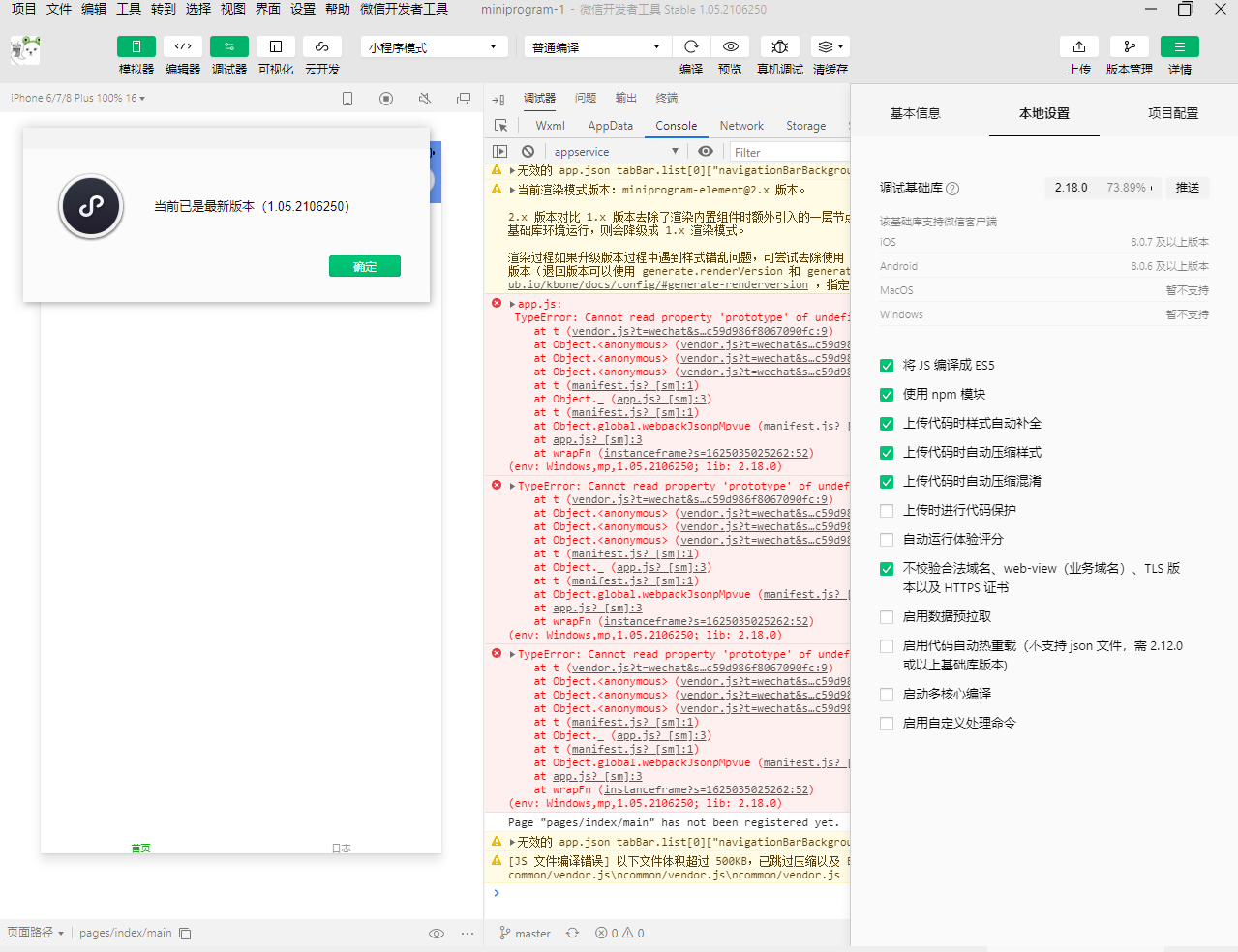The height and width of the screenshot is (952, 1238).
Task: Uncheck 使用 npm 模块
Action: [887, 395]
